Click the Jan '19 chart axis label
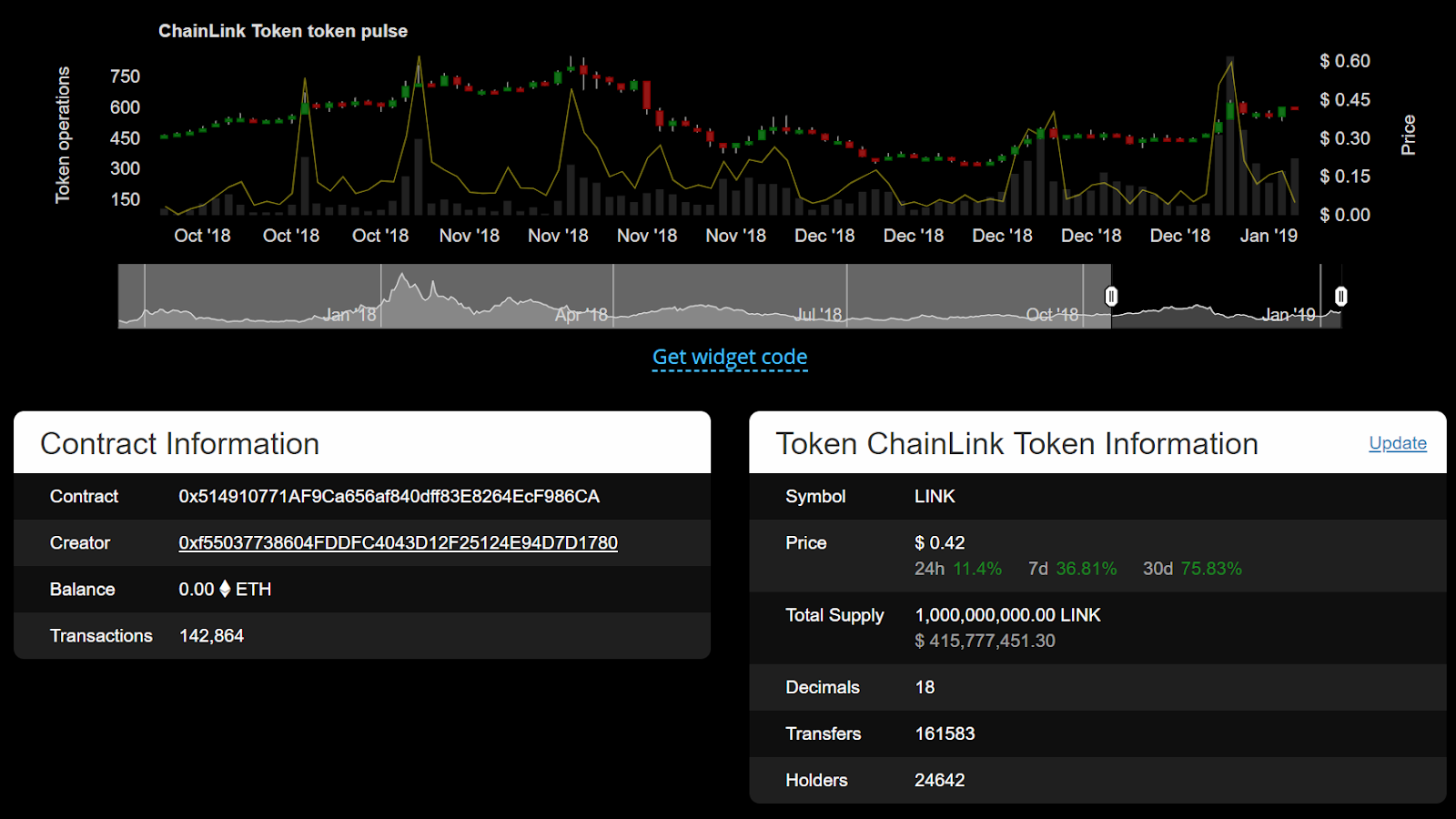Viewport: 1456px width, 819px height. pyautogui.click(x=1269, y=236)
